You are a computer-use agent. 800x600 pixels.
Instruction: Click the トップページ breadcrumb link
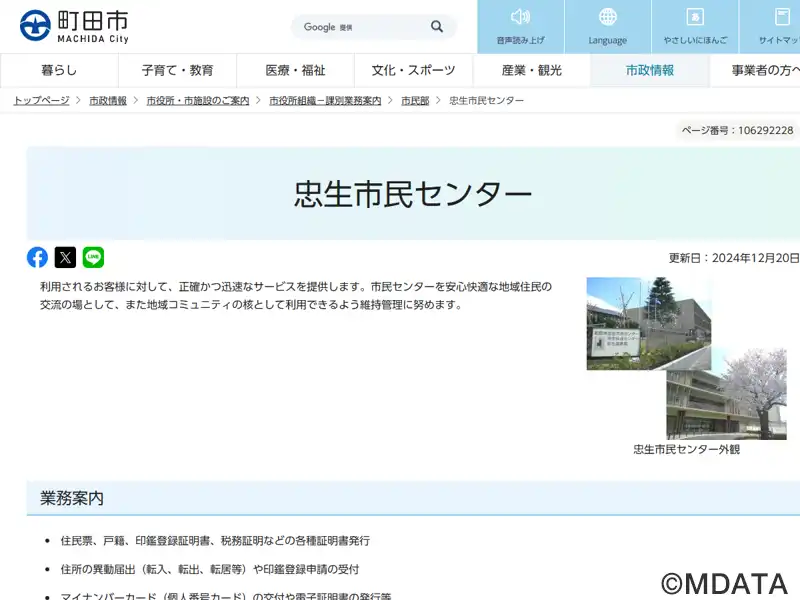pyautogui.click(x=41, y=101)
